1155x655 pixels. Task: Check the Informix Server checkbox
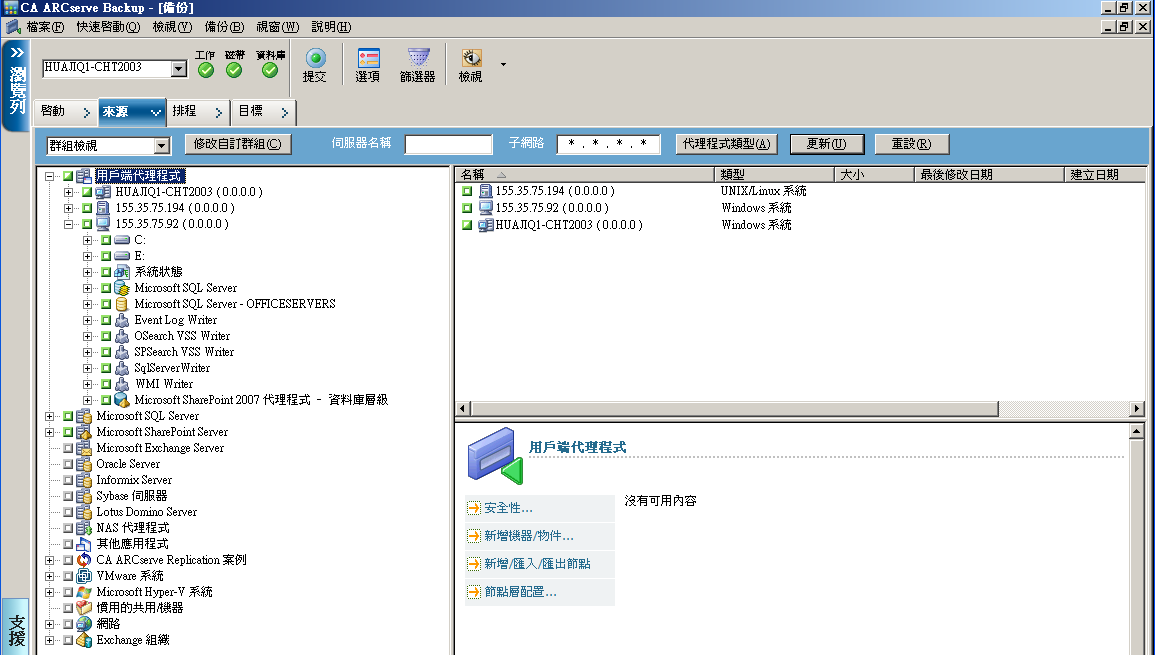[68, 480]
